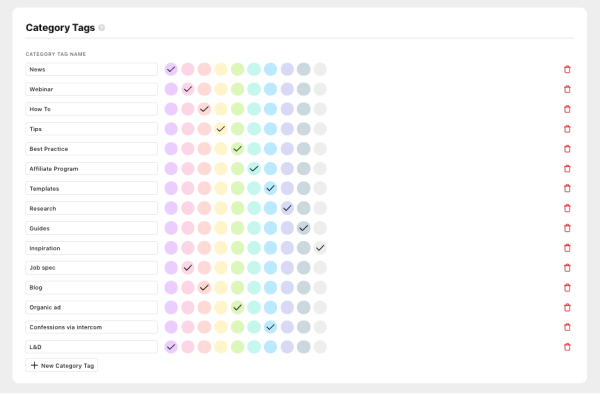This screenshot has height=394, width=600.
Task: Edit the Affiliate Program tag name field
Action: [91, 169]
